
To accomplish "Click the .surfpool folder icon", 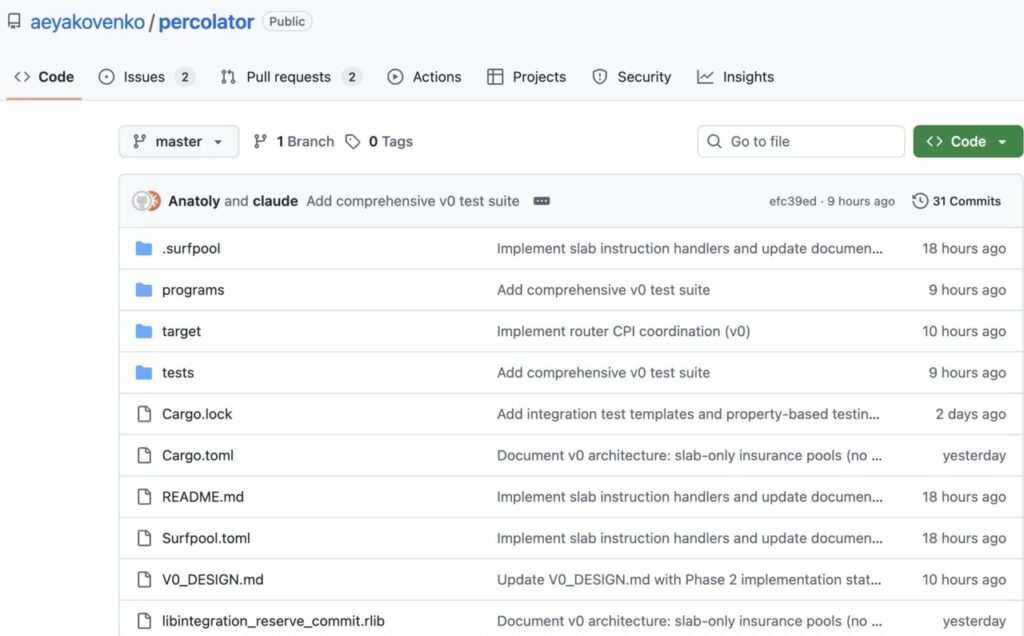I will [144, 249].
